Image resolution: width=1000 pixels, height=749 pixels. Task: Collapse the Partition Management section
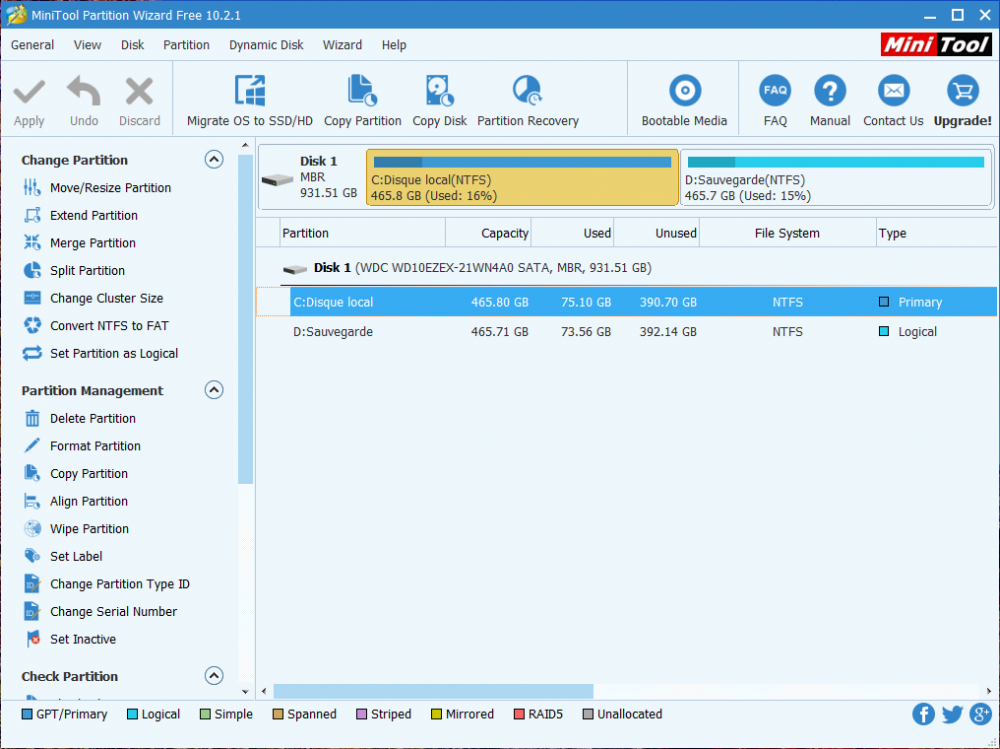coord(214,391)
